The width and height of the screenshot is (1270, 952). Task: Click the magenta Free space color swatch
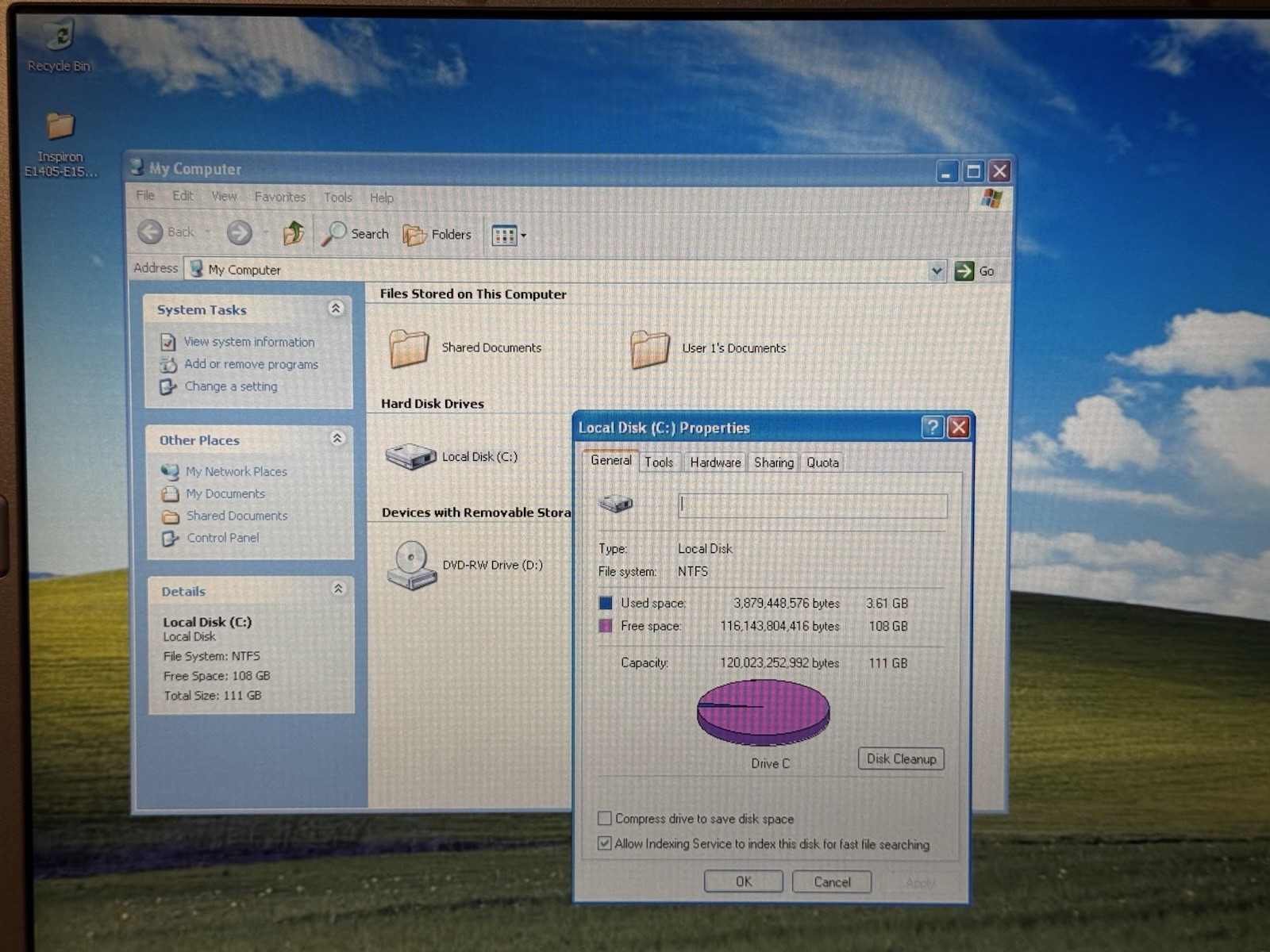click(606, 626)
